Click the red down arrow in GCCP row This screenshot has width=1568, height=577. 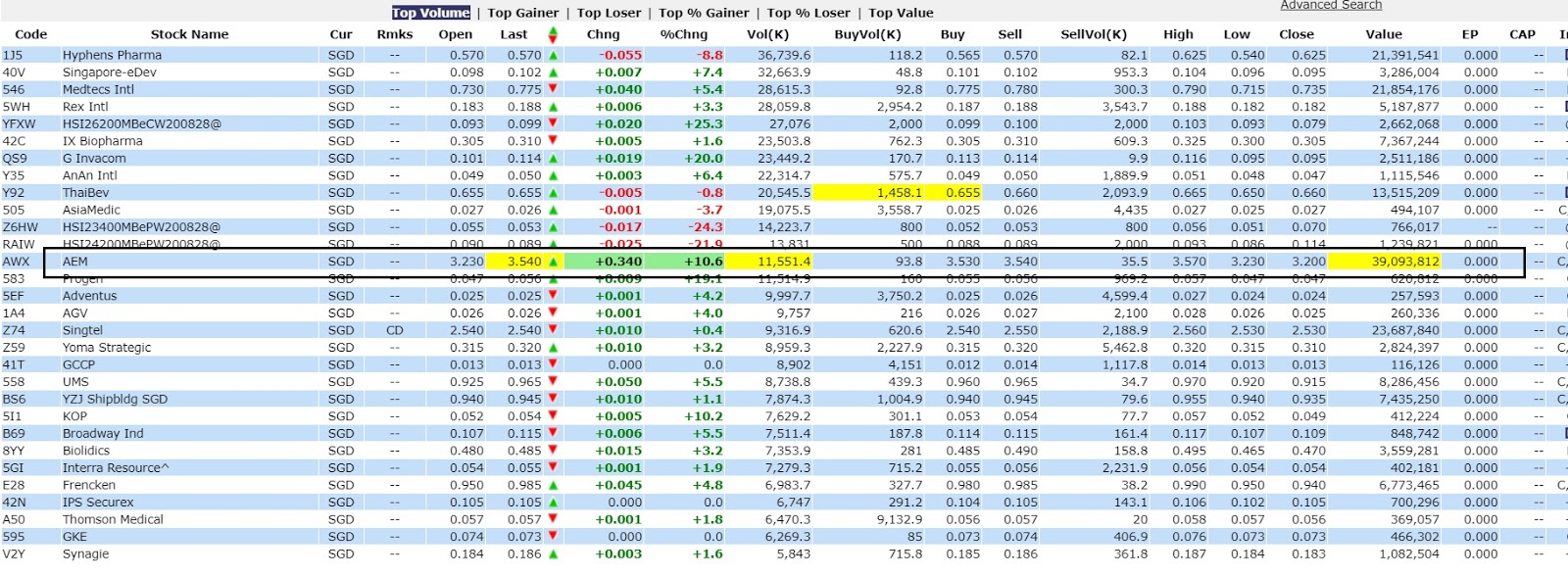553,364
